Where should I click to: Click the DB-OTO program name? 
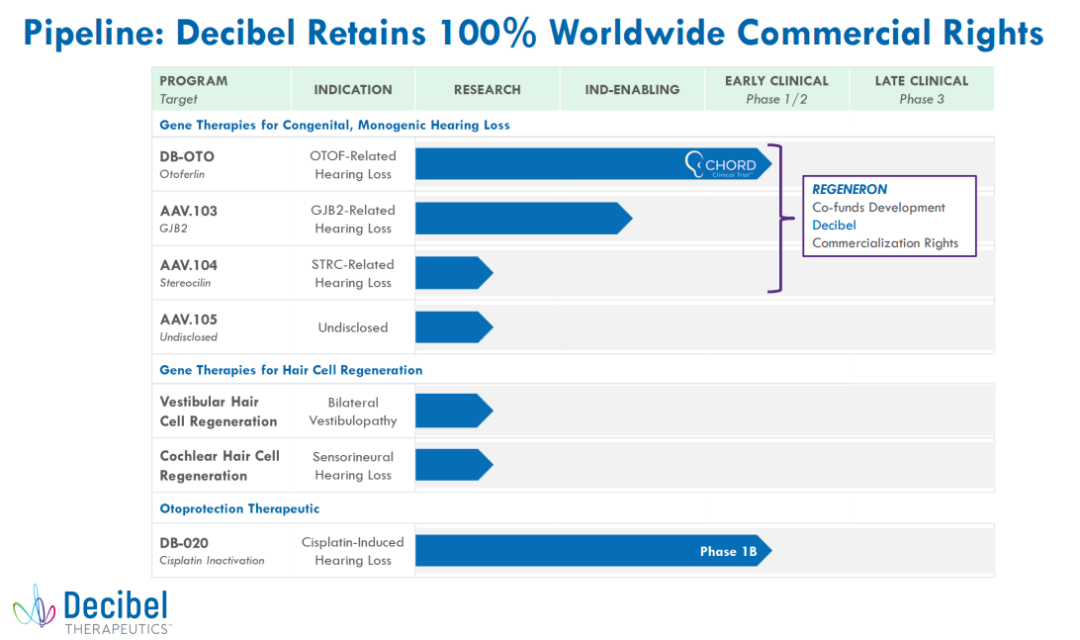point(187,156)
